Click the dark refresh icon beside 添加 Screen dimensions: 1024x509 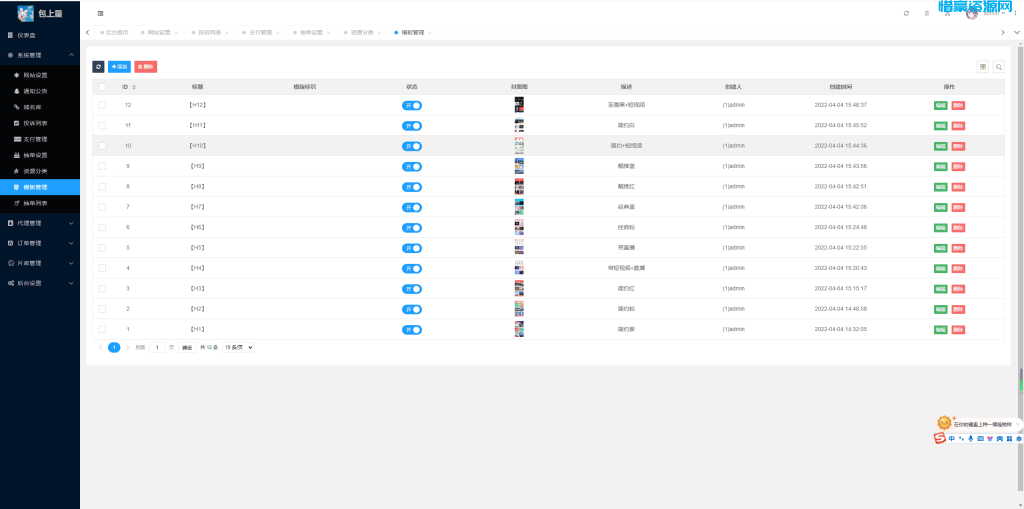[x=98, y=67]
